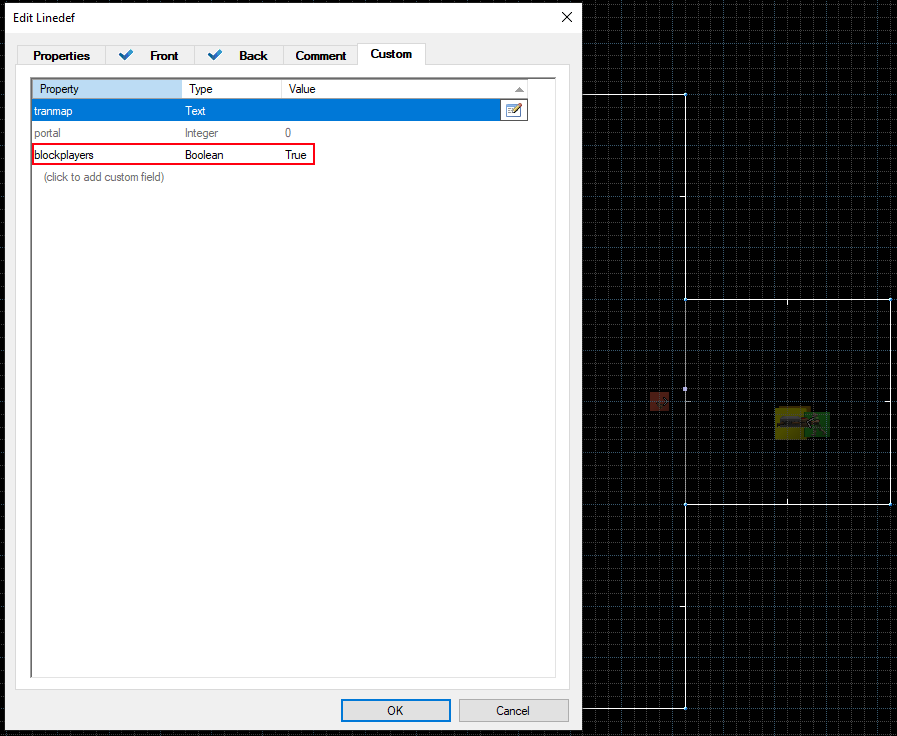Click the True value of blockplayers

[296, 155]
